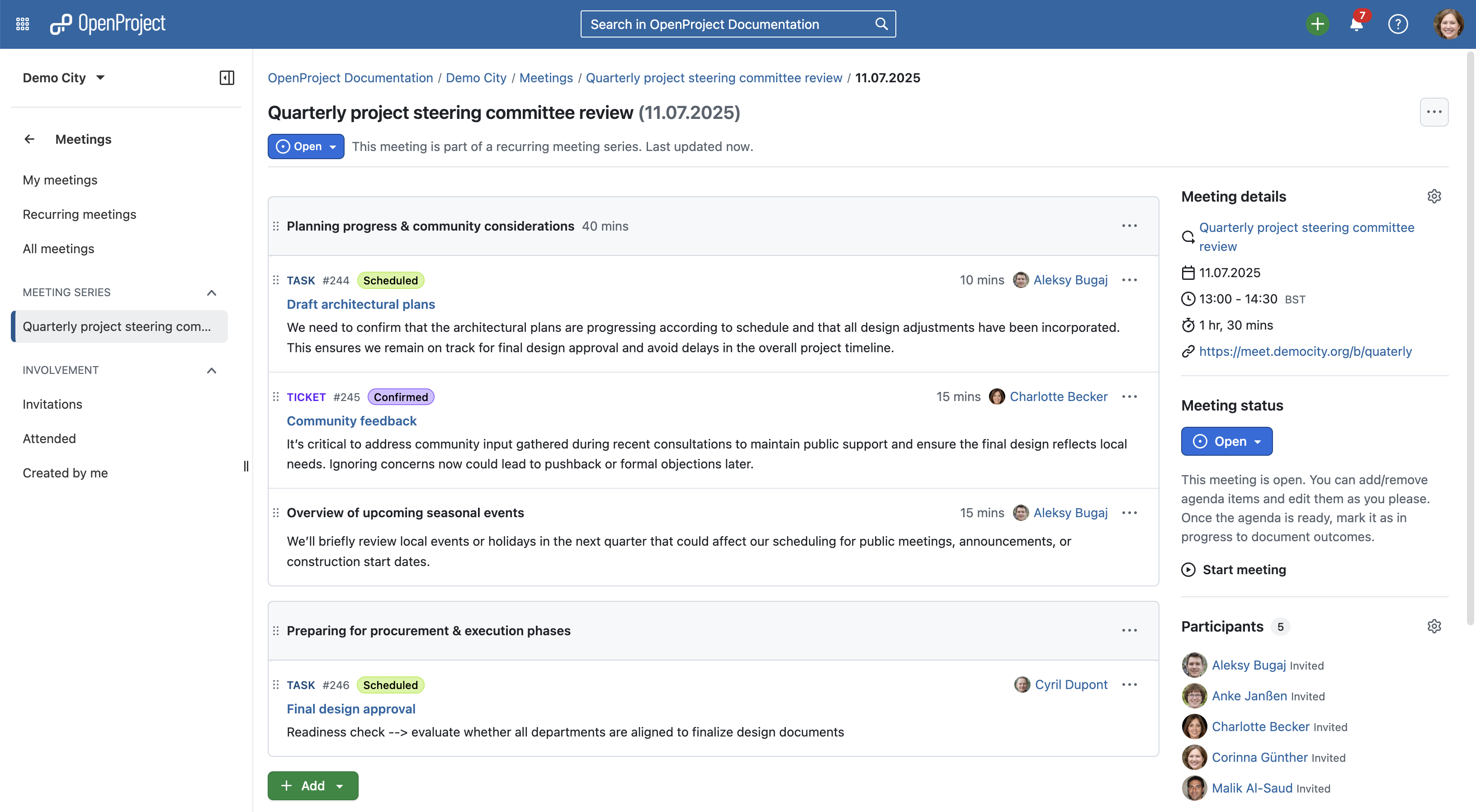Viewport: 1476px width, 812px height.
Task: Open the Open status dropdown under title
Action: pyautogui.click(x=306, y=146)
